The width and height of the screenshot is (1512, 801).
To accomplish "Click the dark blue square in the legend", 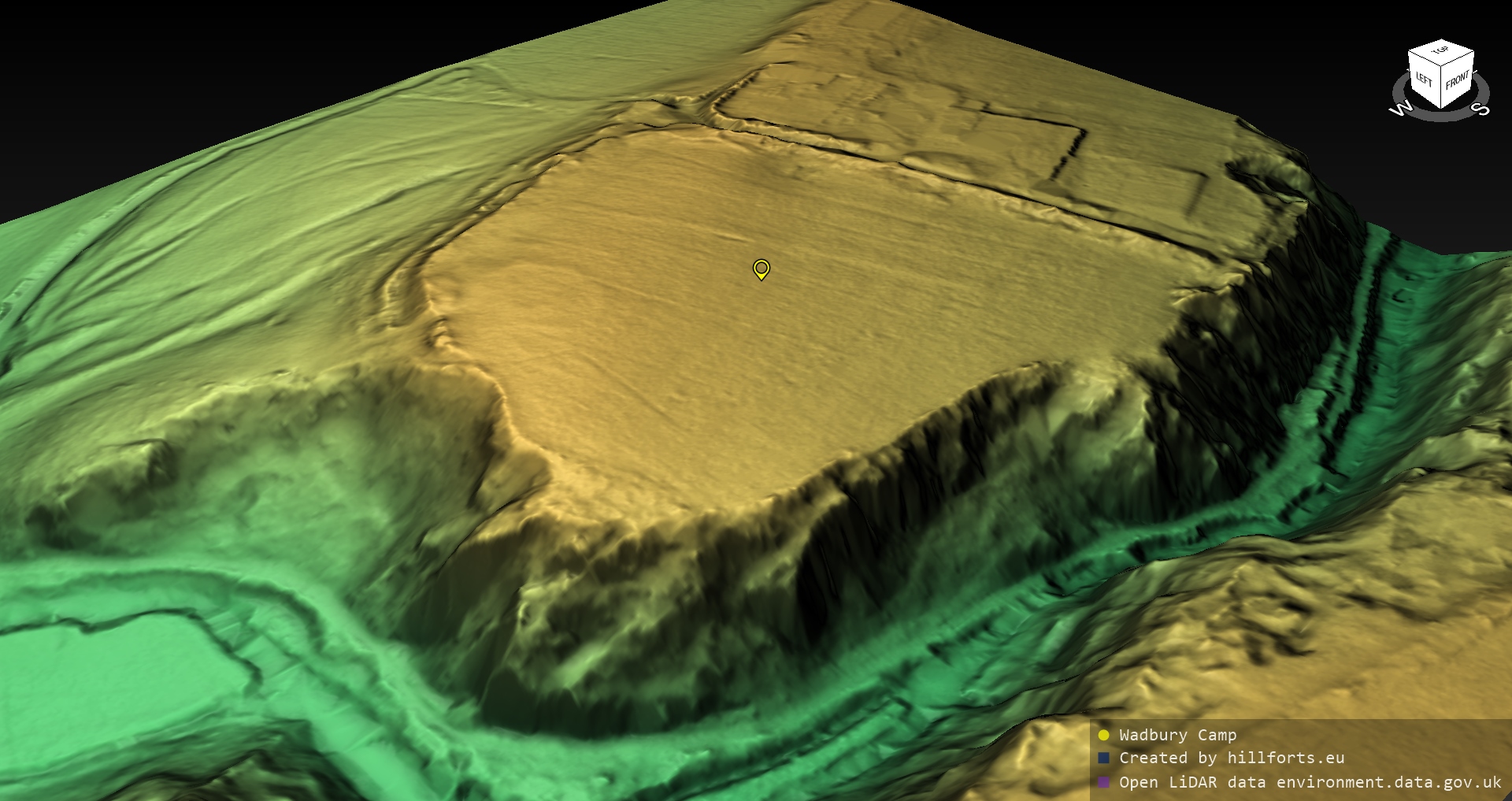I will coord(1103,758).
